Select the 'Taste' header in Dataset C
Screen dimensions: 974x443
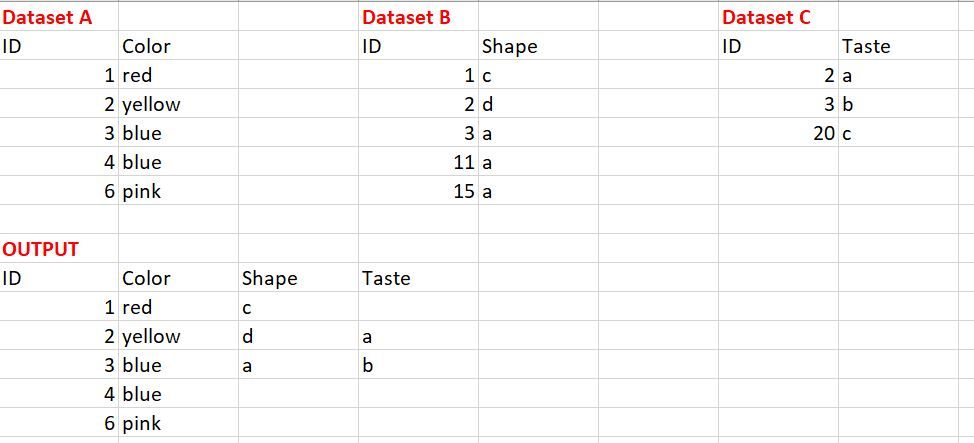tap(866, 46)
